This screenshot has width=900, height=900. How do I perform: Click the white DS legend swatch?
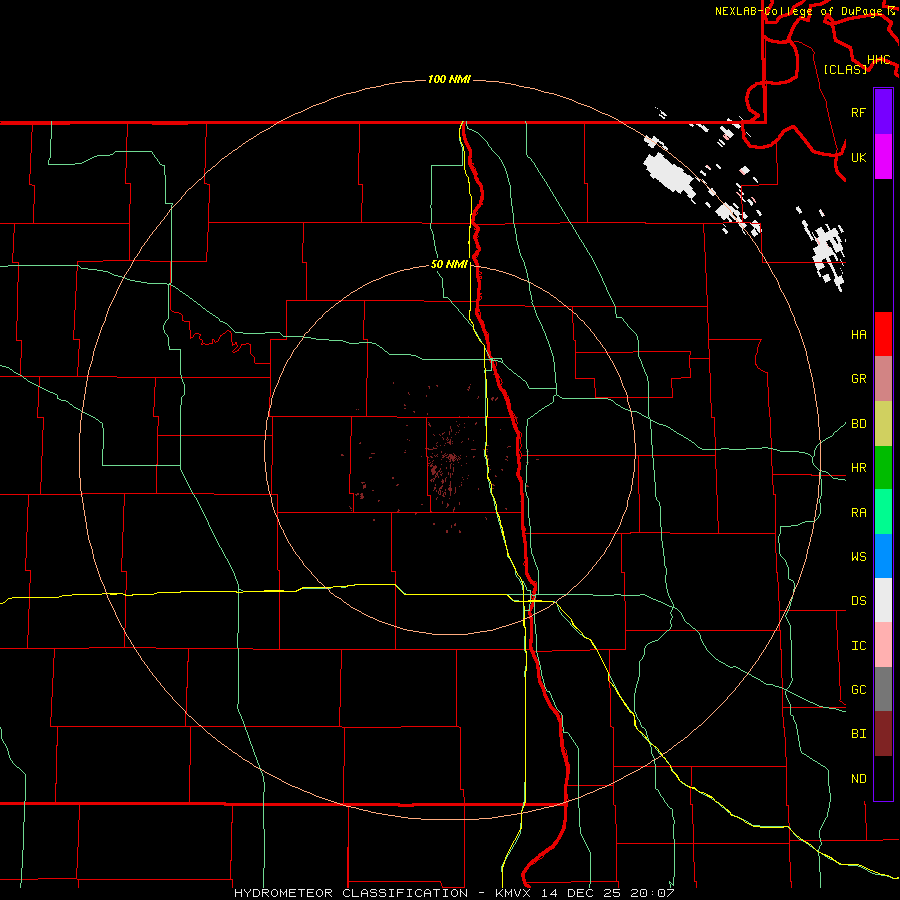[883, 600]
